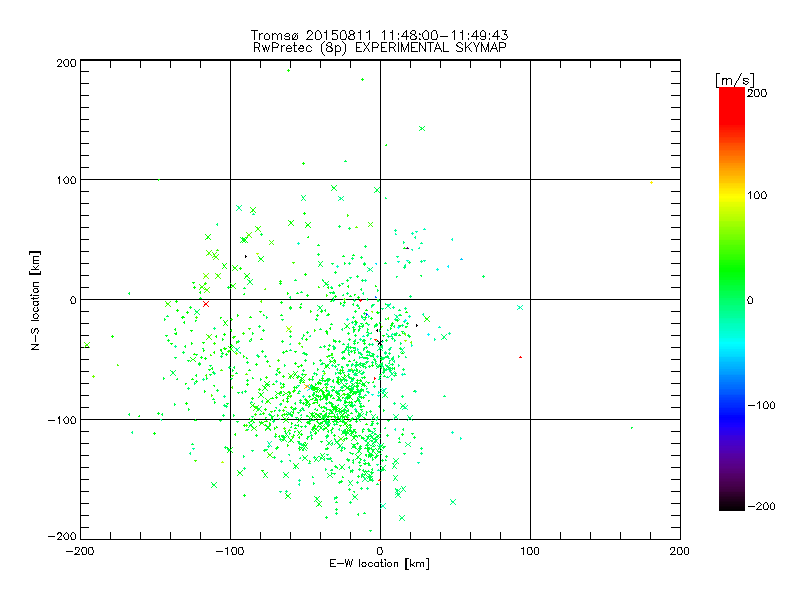Image resolution: width=800 pixels, height=600 pixels.
Task: Click the x-axis tick label '200'
Action: 680,551
